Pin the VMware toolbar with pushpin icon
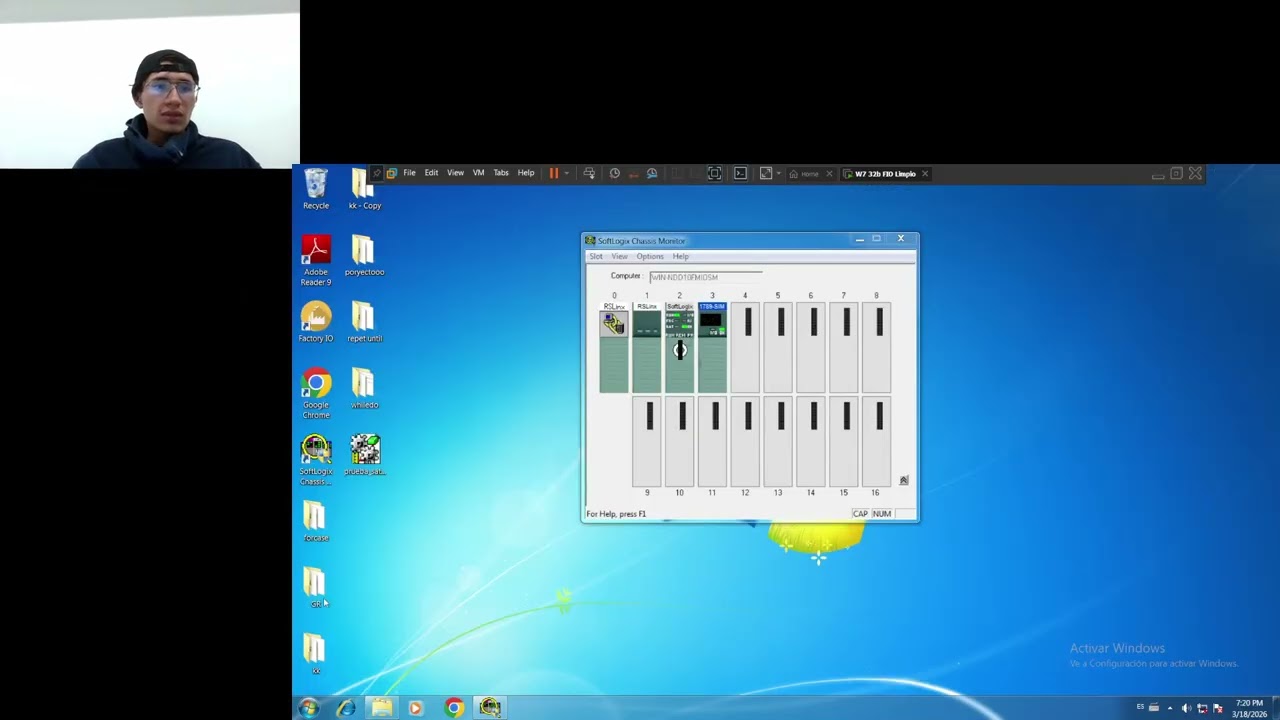The image size is (1280, 720). click(x=377, y=173)
